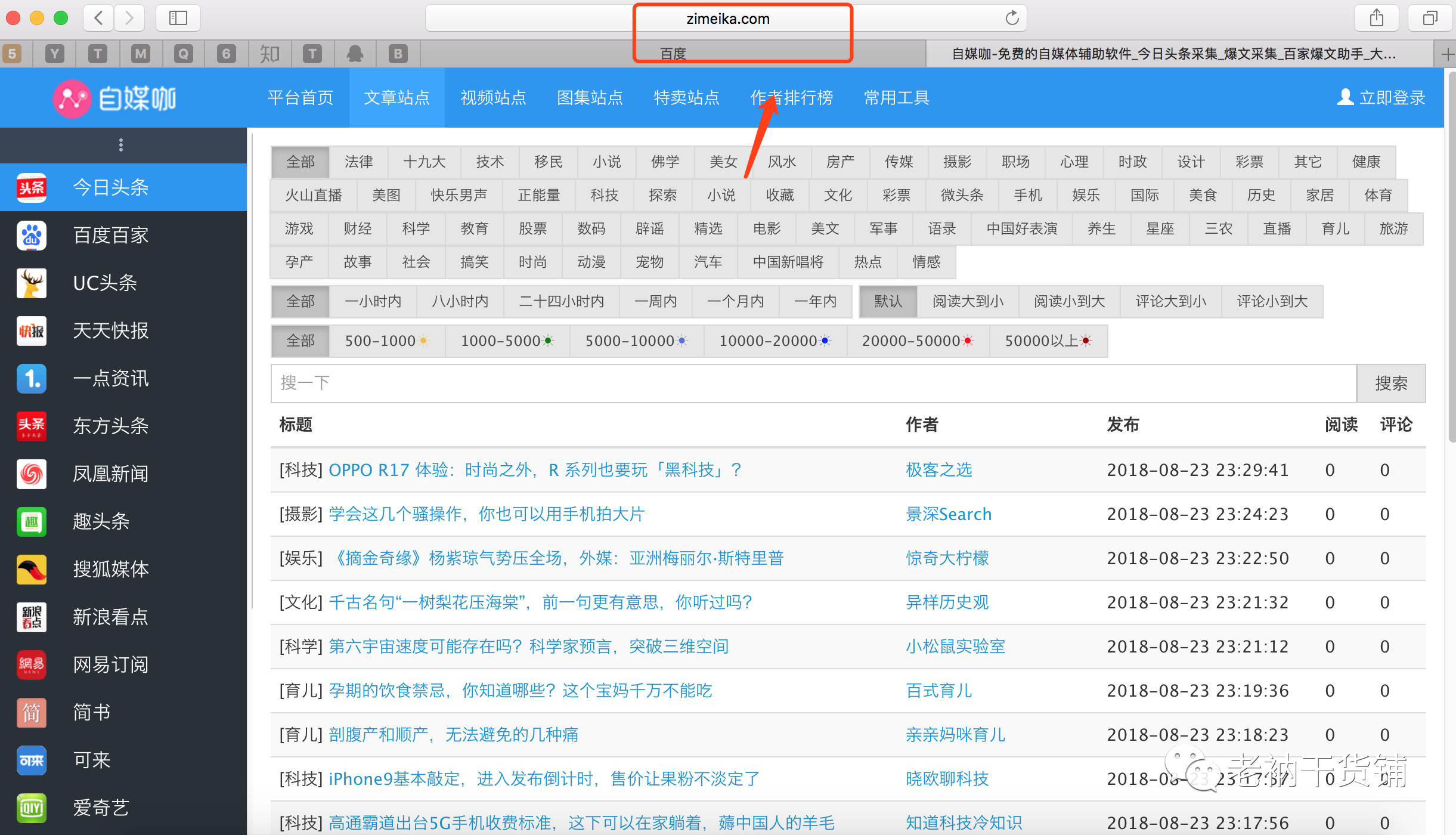The image size is (1456, 835).
Task: Open the 特卖站点 tab
Action: 687,97
